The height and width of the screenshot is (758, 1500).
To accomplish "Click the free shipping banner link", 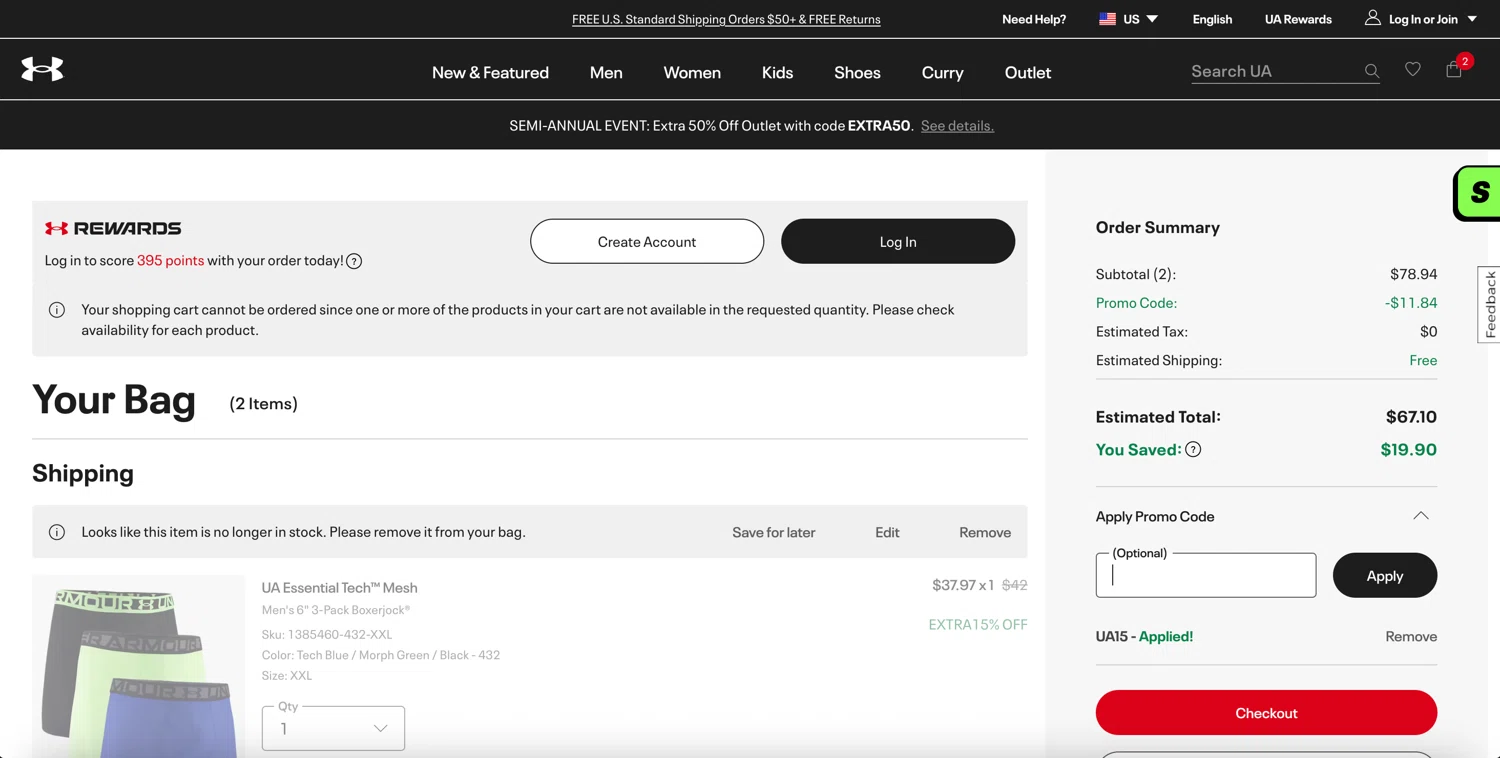I will click(x=726, y=19).
